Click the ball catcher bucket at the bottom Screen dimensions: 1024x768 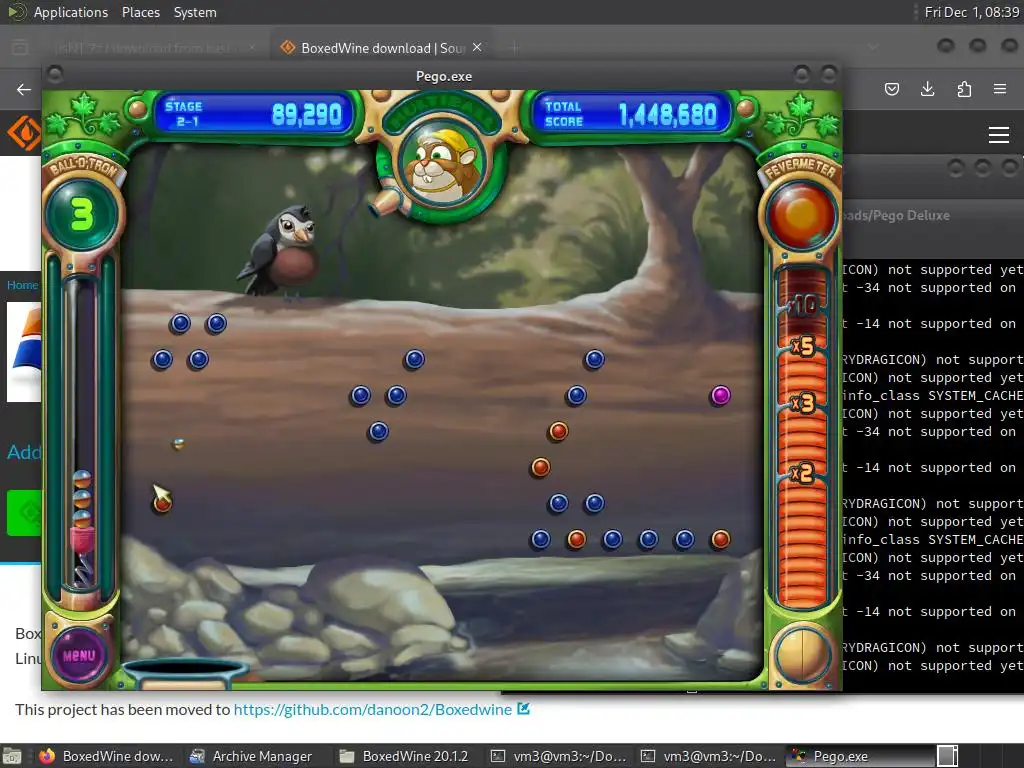tap(185, 673)
